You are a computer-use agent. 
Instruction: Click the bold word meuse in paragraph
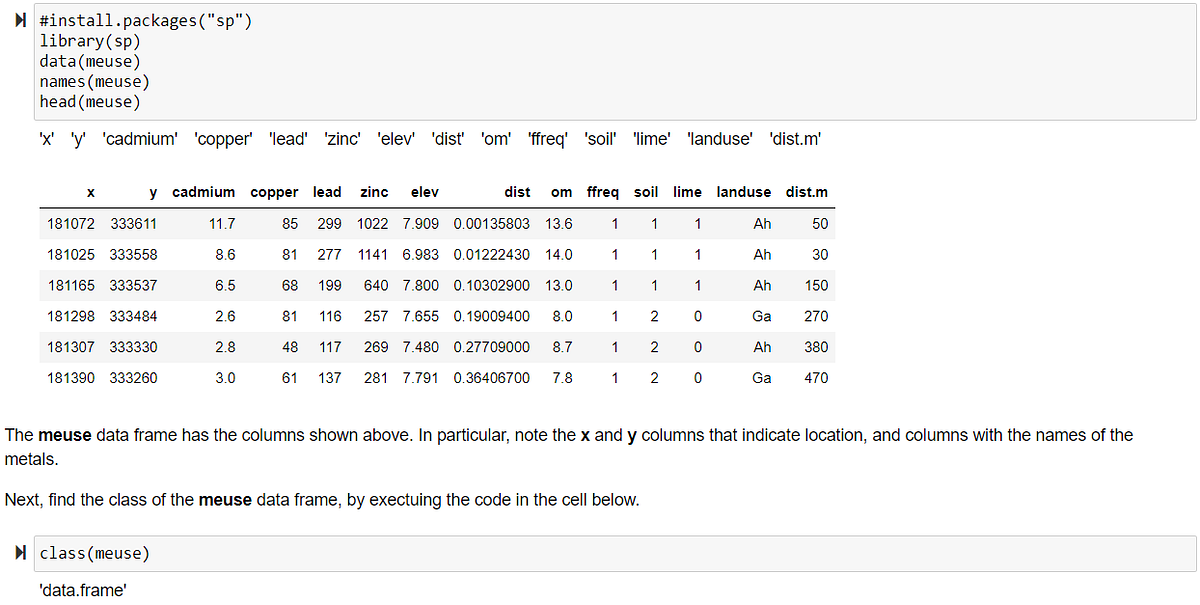[64, 435]
